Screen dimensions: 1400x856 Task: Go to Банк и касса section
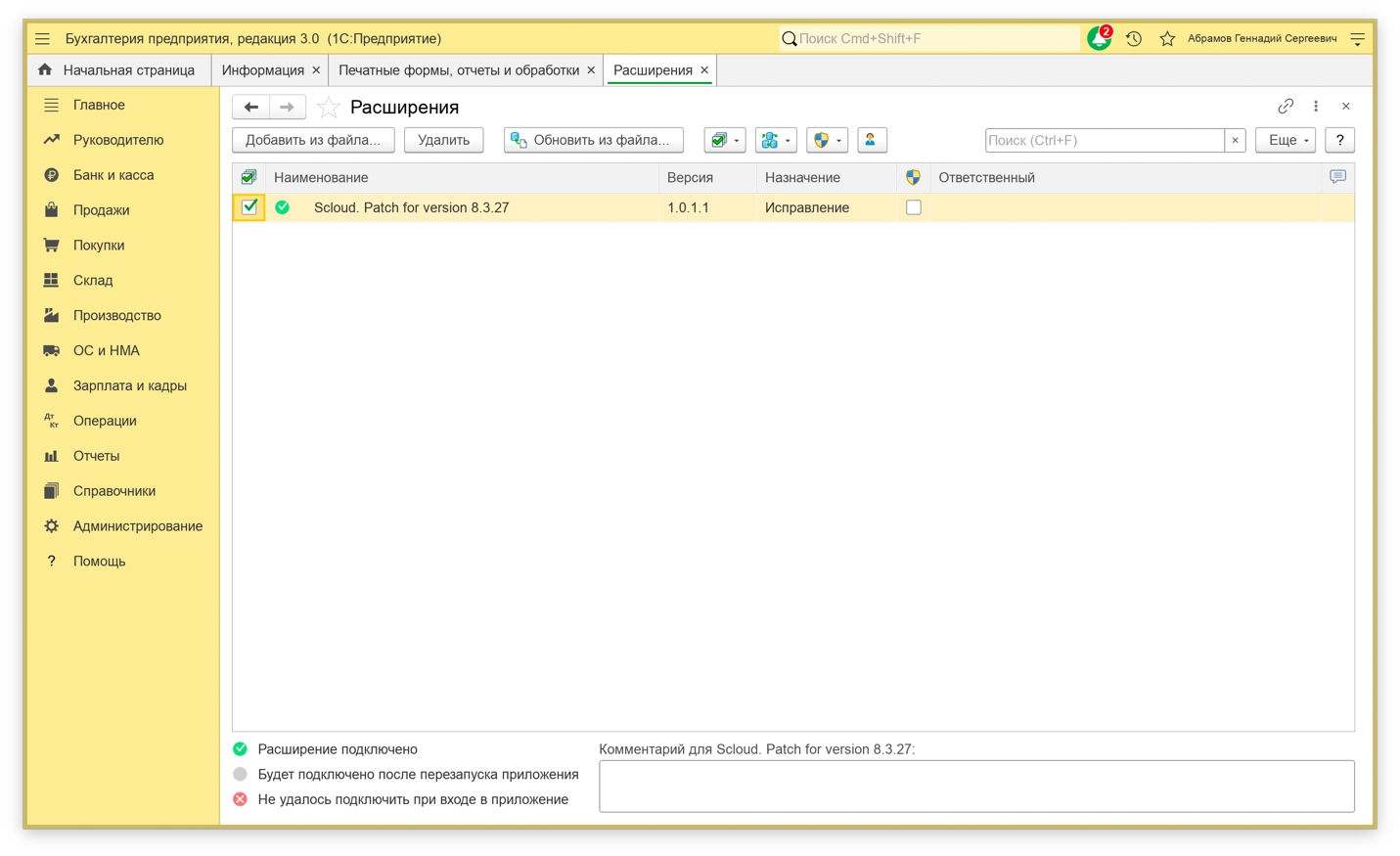113,175
